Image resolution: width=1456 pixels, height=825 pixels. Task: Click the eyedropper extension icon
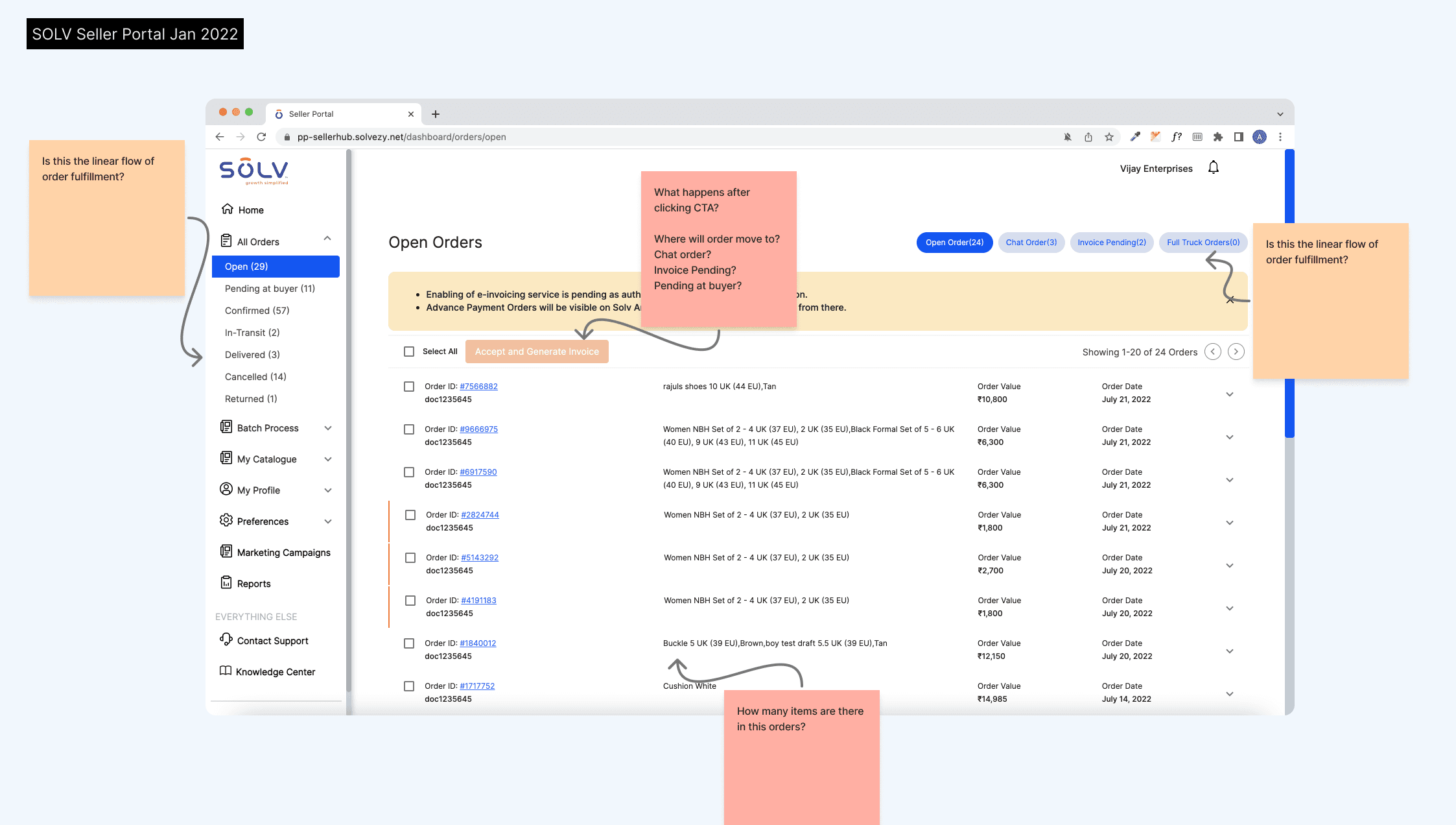(x=1135, y=137)
